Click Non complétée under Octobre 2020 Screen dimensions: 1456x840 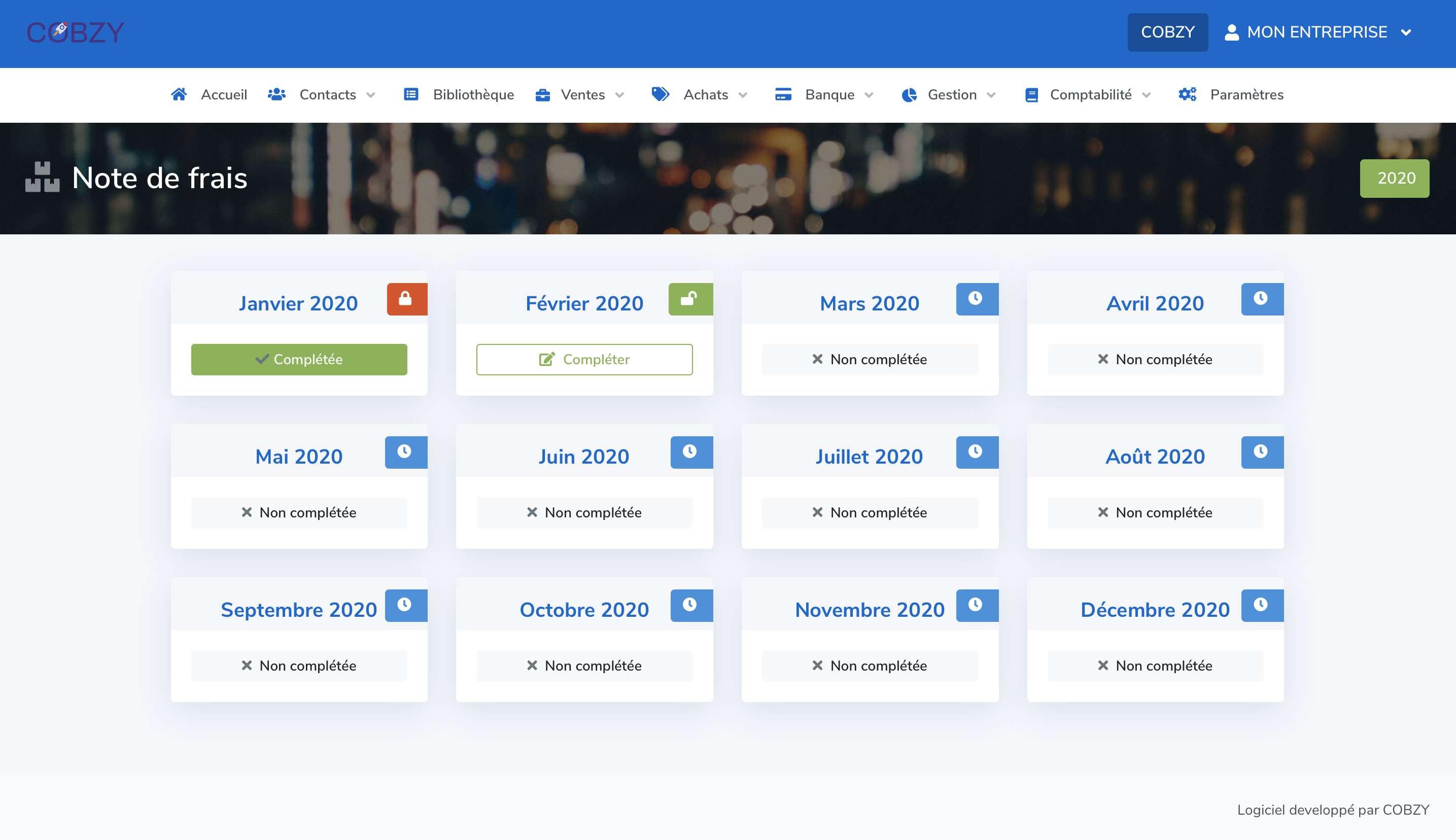click(x=584, y=666)
